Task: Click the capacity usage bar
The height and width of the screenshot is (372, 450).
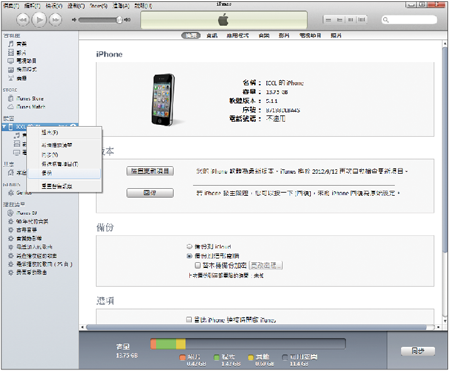Action: pyautogui.click(x=248, y=344)
